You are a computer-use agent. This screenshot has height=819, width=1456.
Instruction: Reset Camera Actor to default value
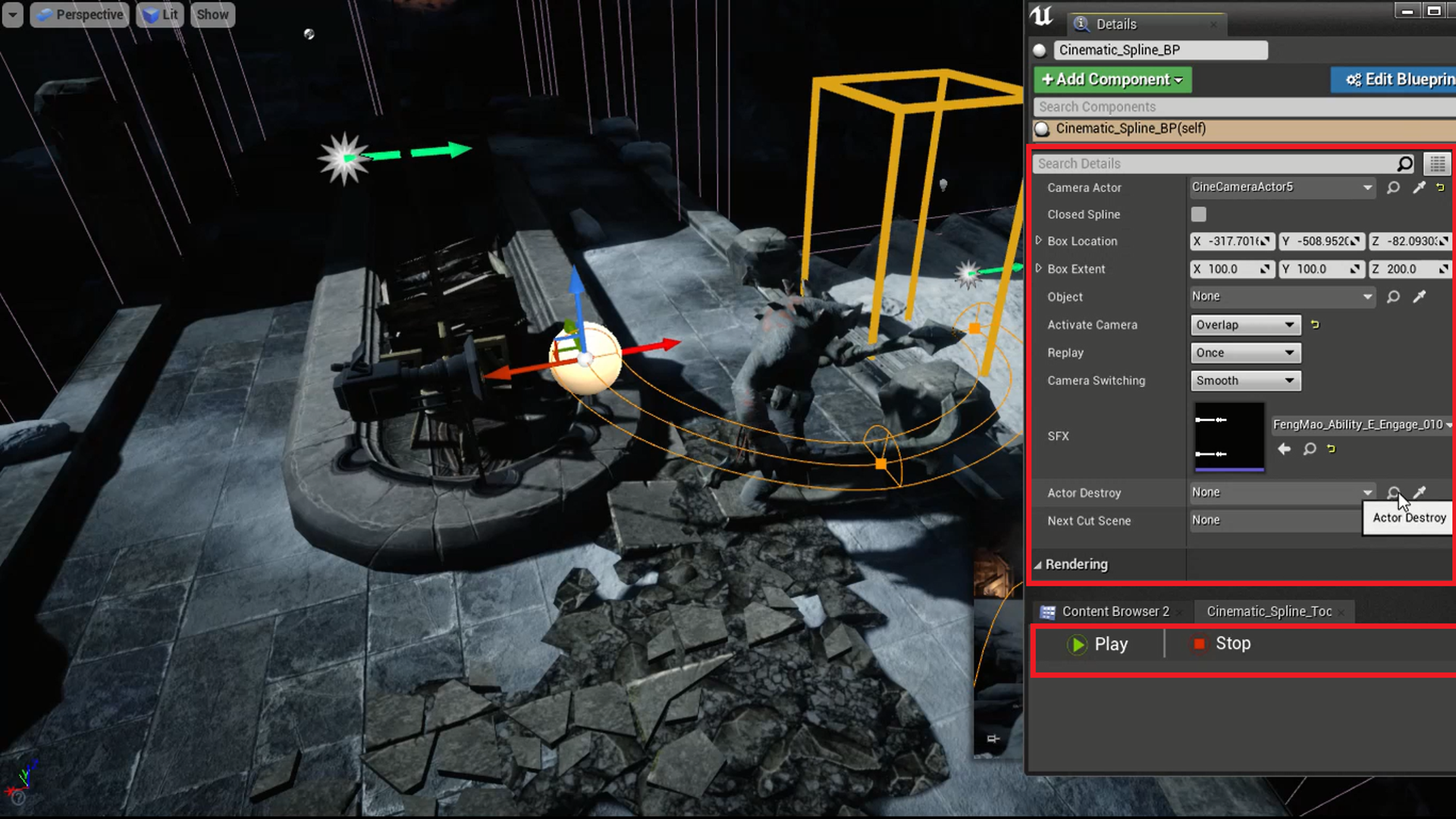(1440, 187)
